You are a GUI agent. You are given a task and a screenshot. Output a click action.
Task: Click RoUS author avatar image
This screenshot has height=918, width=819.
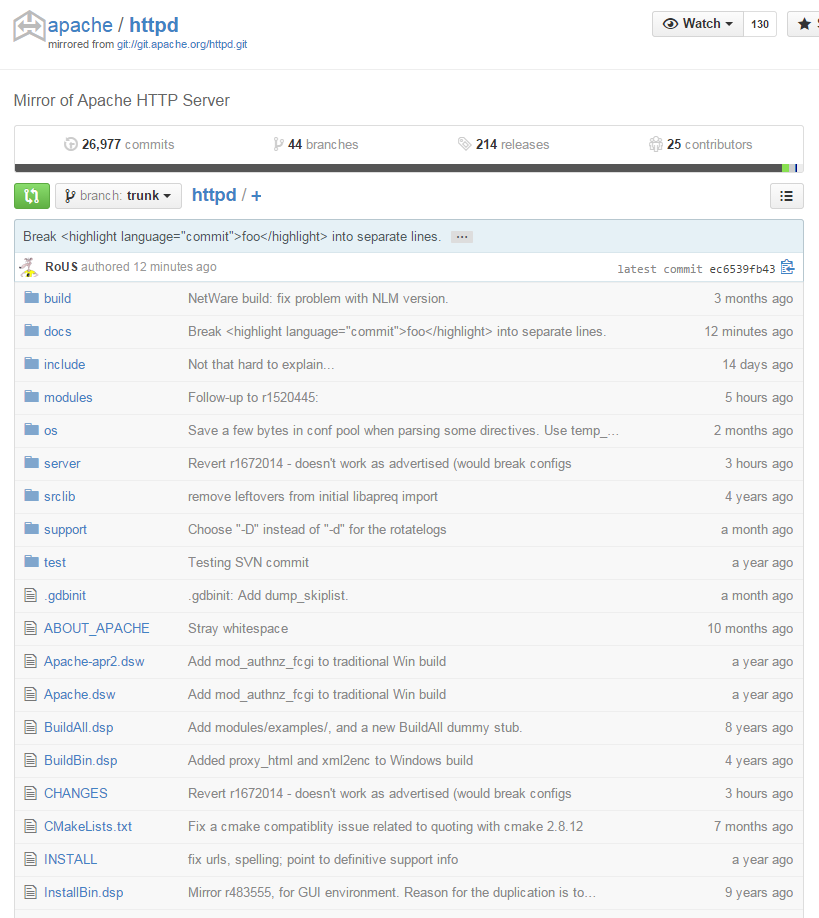click(x=28, y=267)
